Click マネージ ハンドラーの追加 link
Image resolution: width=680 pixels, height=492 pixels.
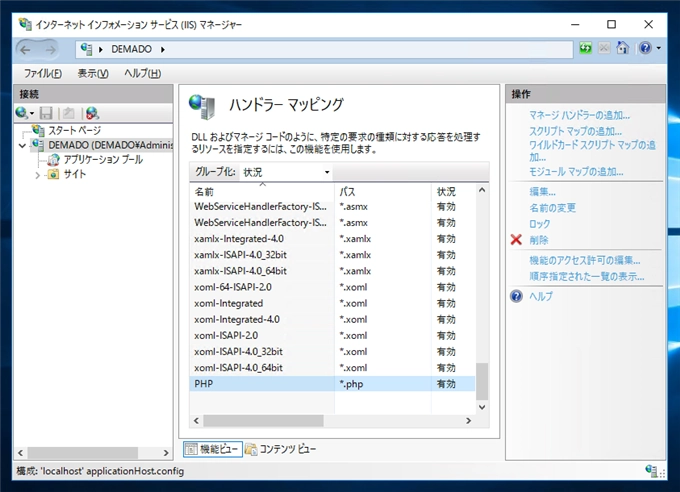[x=579, y=115]
